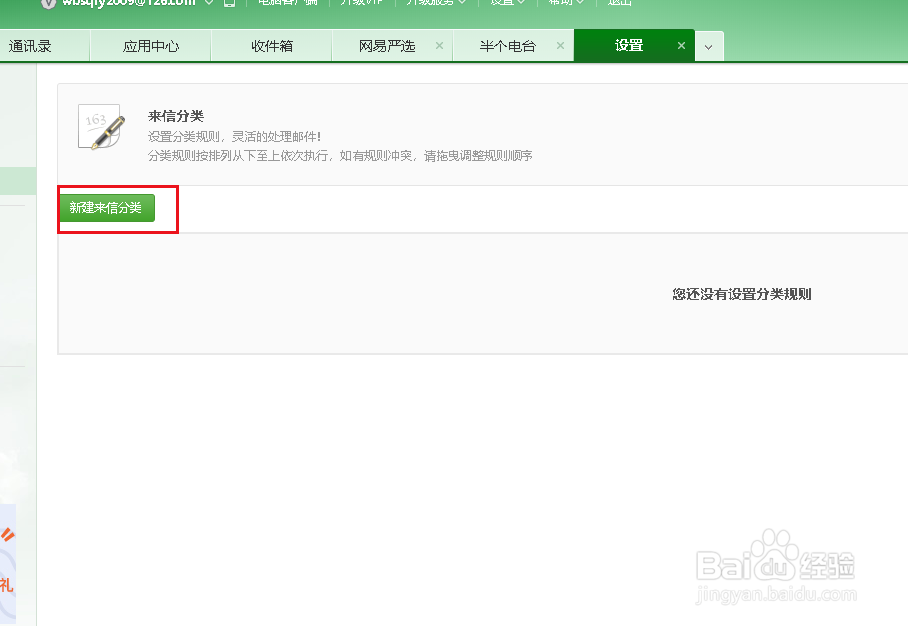Expand the tab overflow chevron dropdown
The image size is (908, 626).
pos(709,47)
